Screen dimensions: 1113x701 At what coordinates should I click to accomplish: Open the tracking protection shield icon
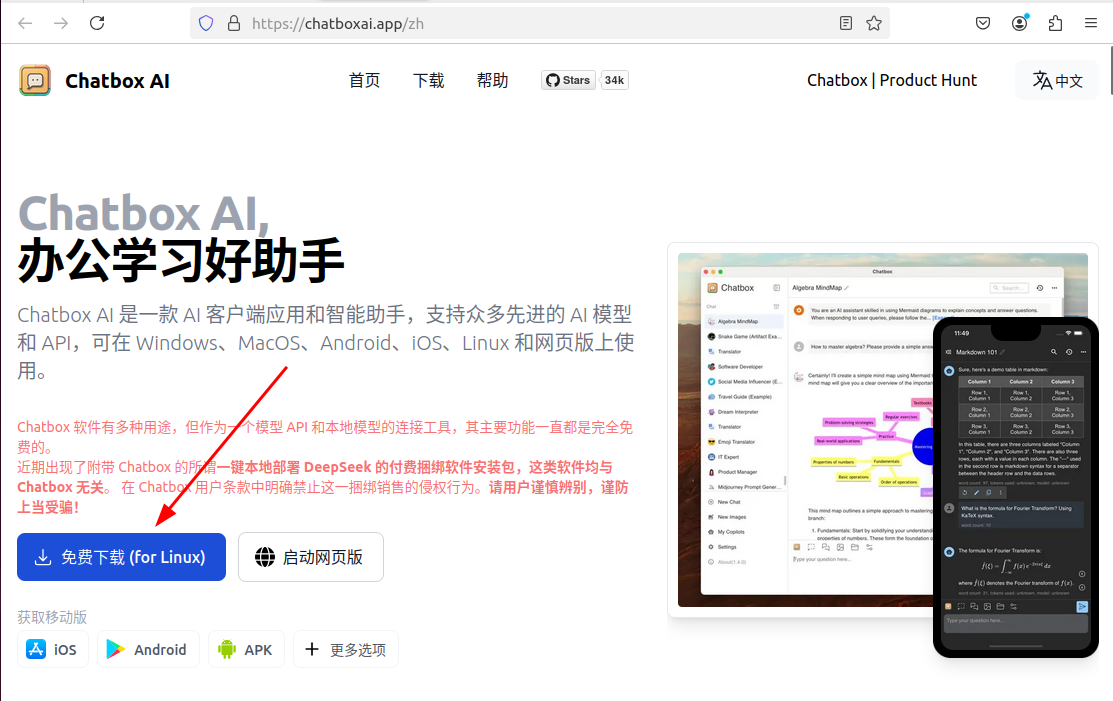[206, 23]
